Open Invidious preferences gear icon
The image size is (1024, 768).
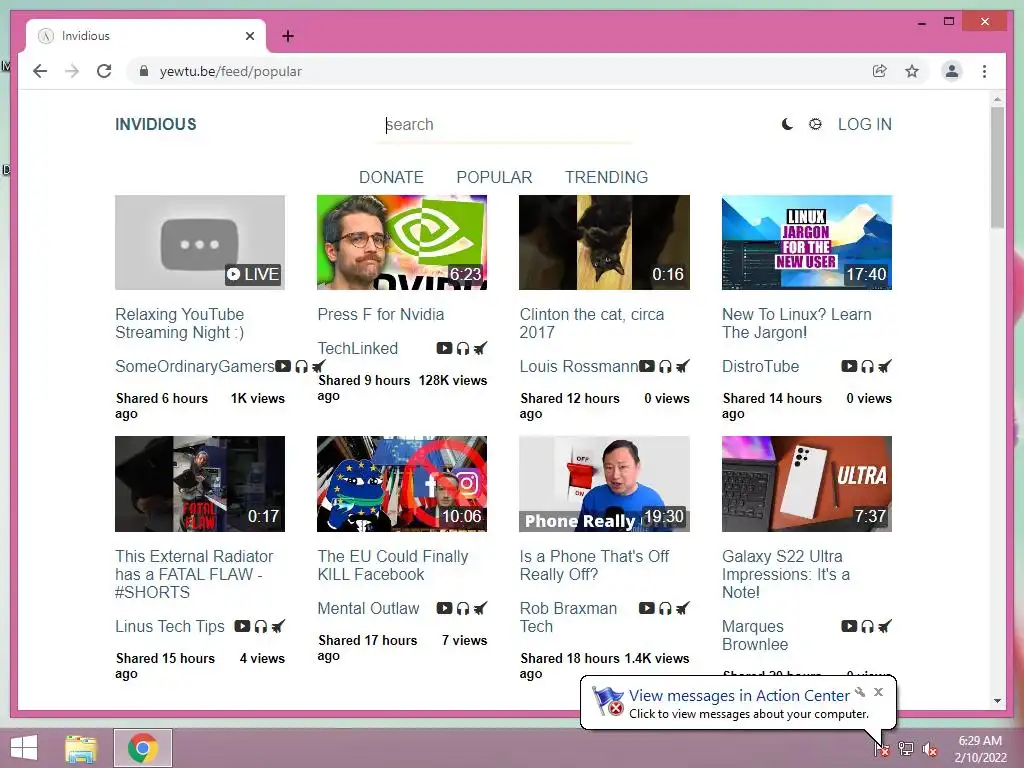pos(815,124)
